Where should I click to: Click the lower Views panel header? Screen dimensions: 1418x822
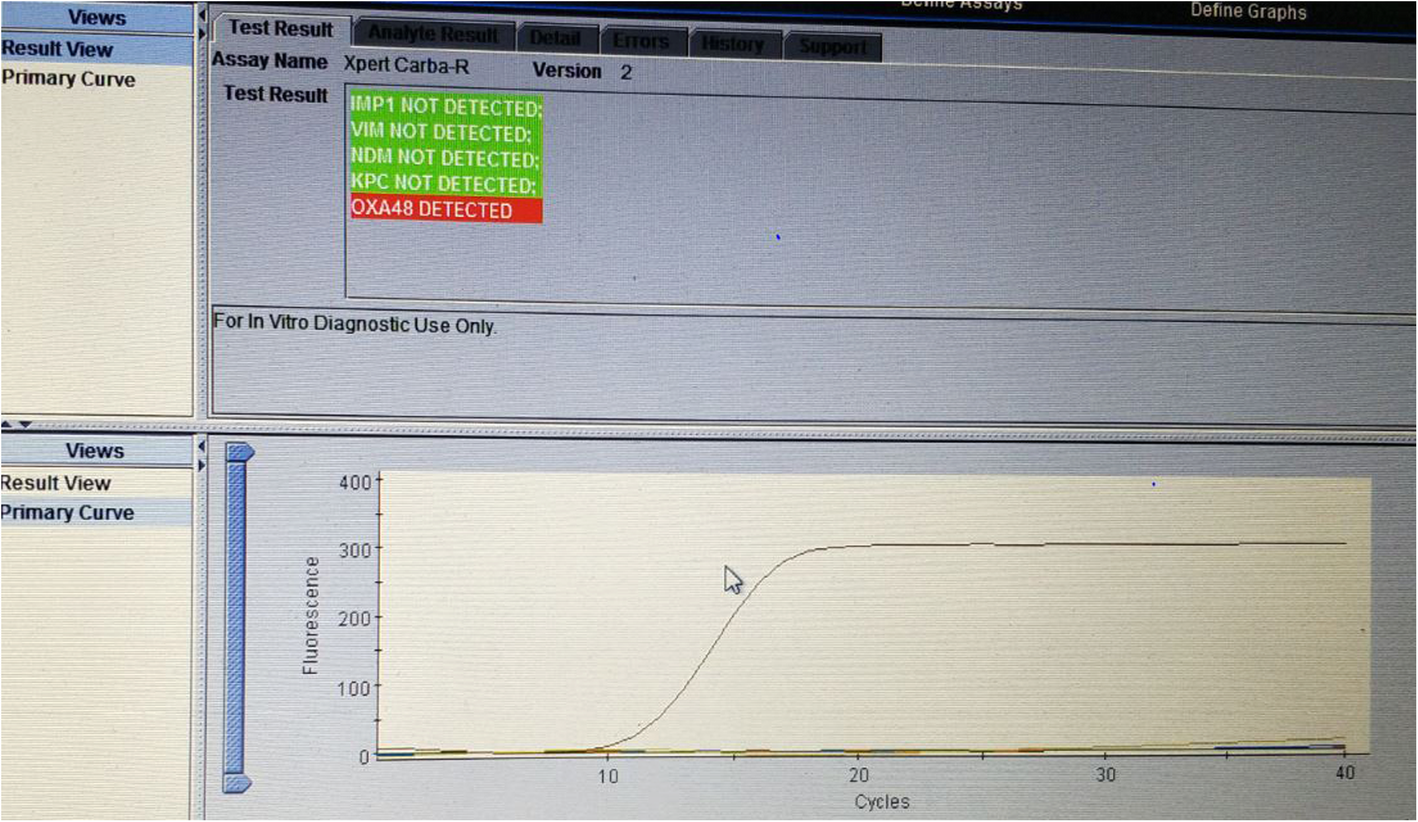point(95,451)
